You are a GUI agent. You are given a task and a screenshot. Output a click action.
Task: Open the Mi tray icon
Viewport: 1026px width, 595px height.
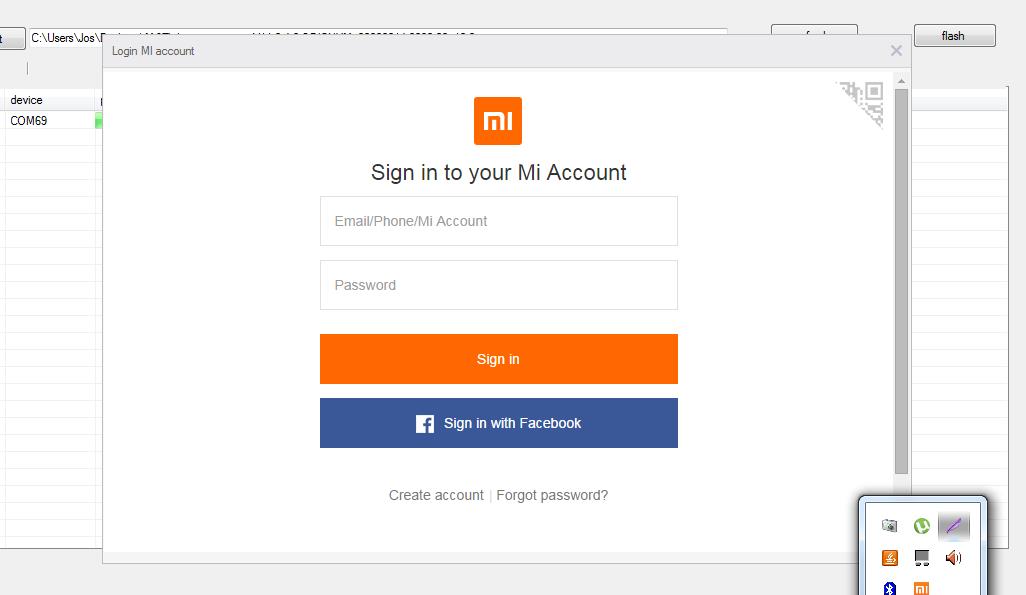921,588
